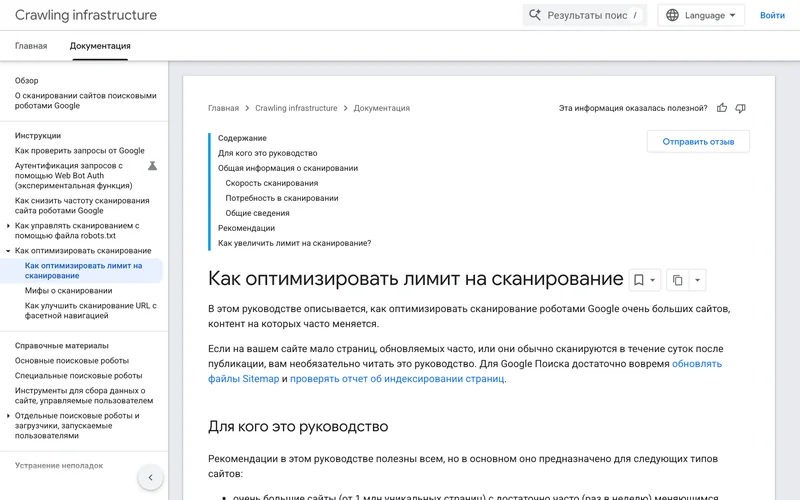Jump to 'Потребность в сканировании' in contents
Image resolution: width=800 pixels, height=500 pixels.
(282, 198)
